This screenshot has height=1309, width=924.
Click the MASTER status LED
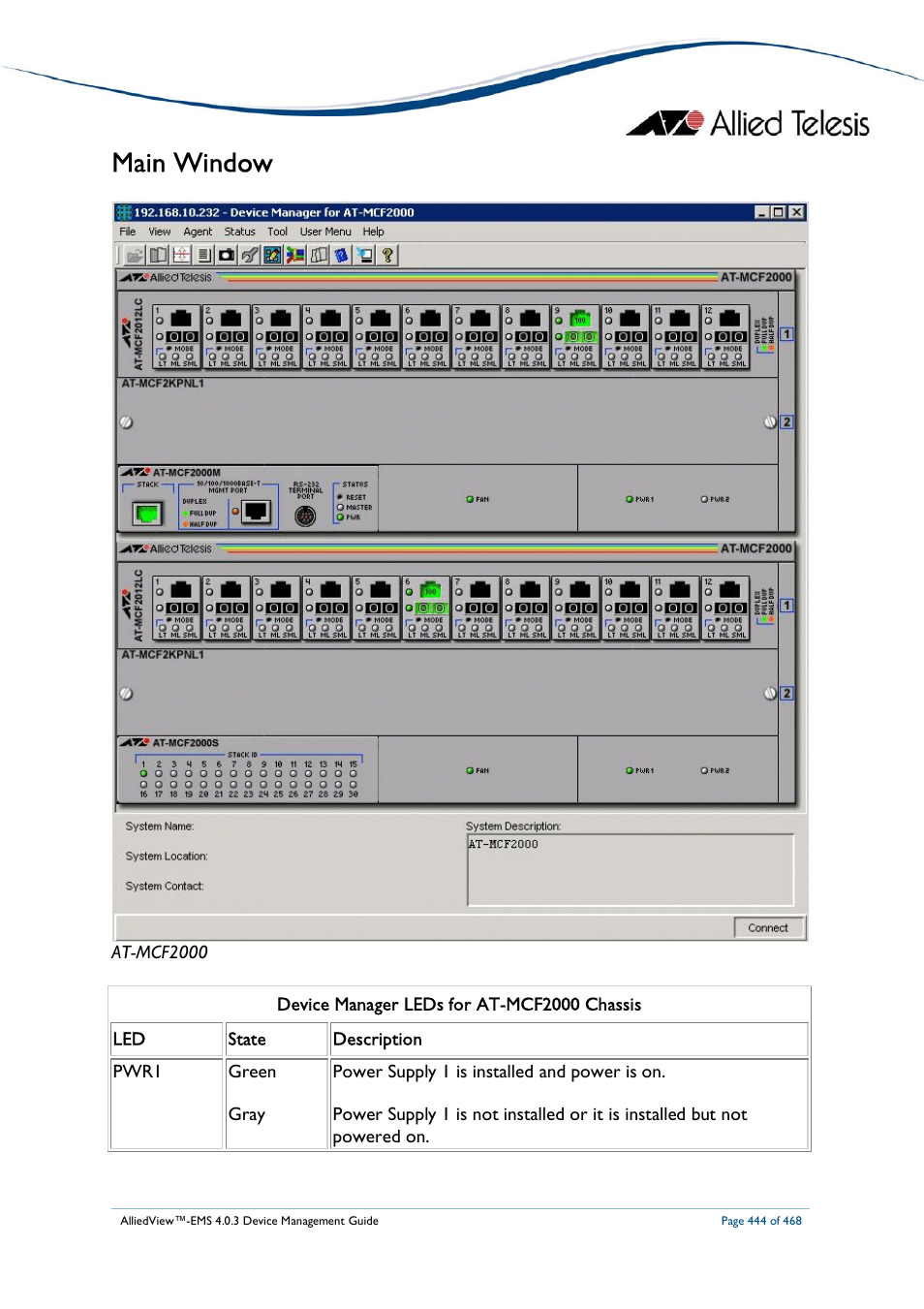[340, 507]
